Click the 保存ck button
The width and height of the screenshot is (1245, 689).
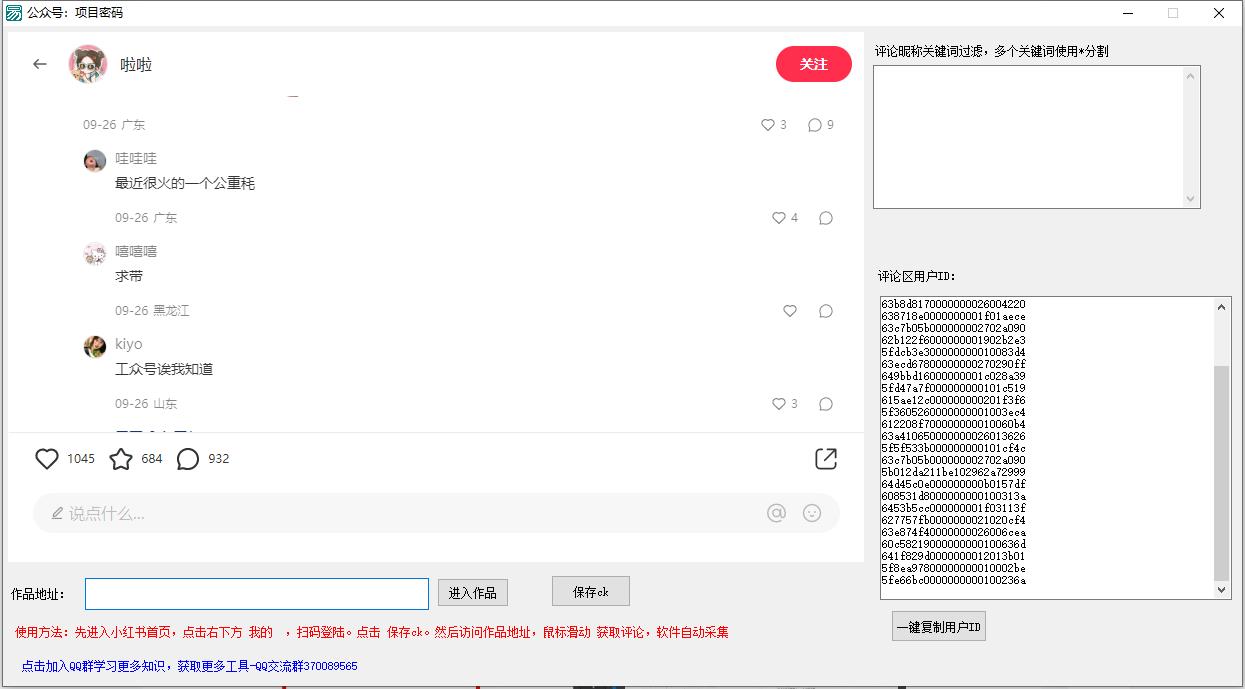pyautogui.click(x=590, y=591)
